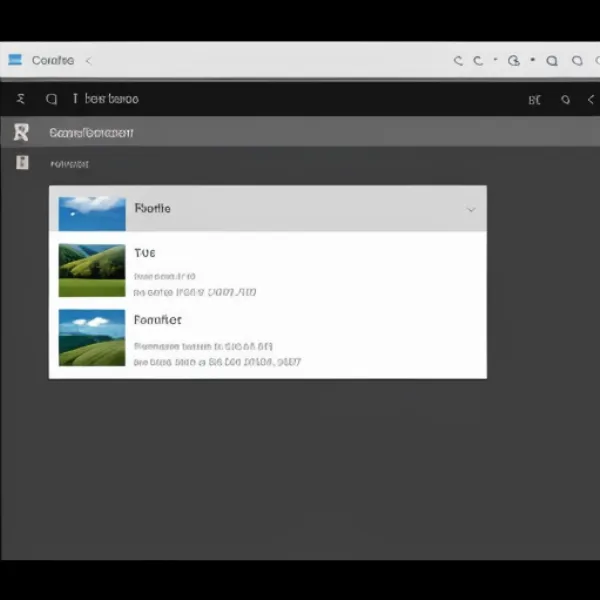Collapse the list using the header chevron
This screenshot has width=600, height=600.
[x=470, y=210]
